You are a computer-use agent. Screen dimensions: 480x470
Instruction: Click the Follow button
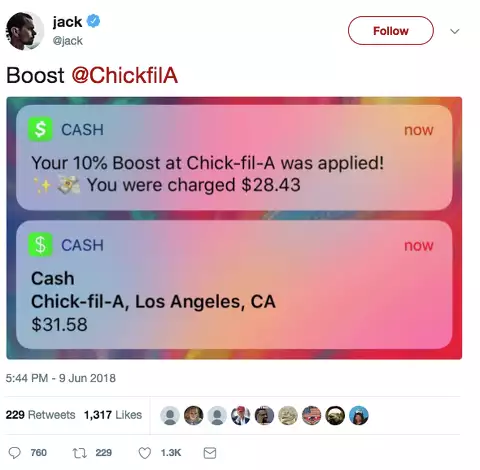(x=391, y=31)
